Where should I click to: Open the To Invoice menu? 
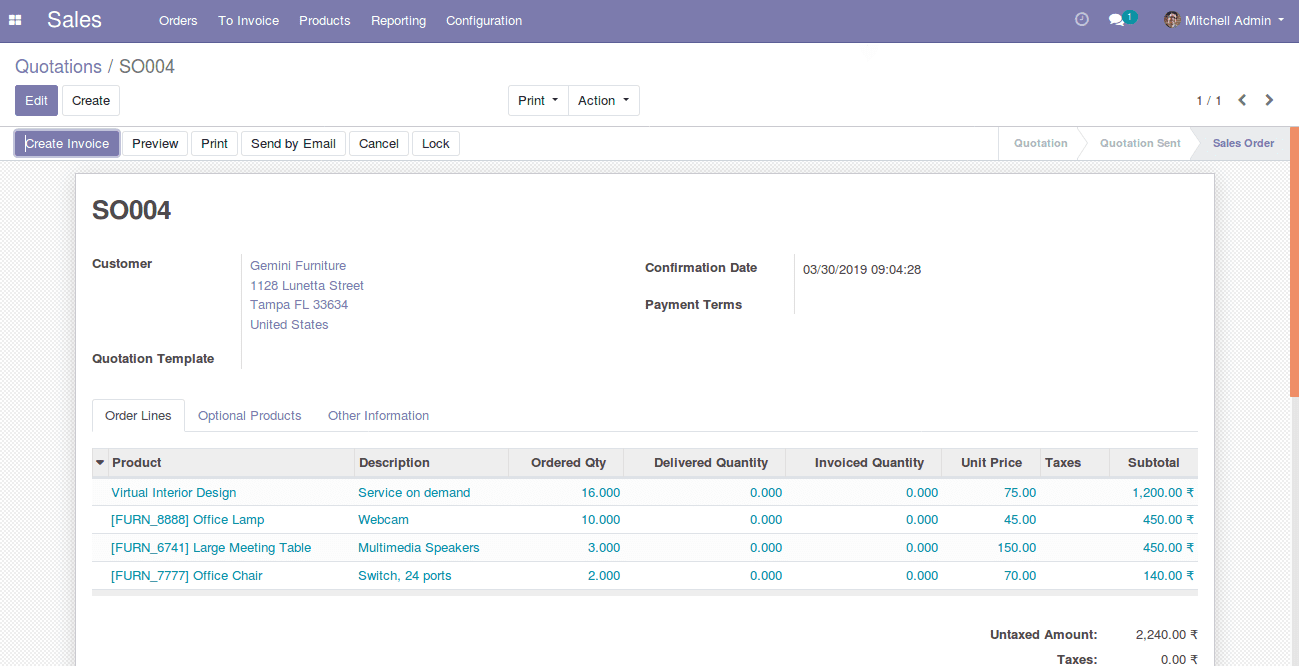point(248,20)
